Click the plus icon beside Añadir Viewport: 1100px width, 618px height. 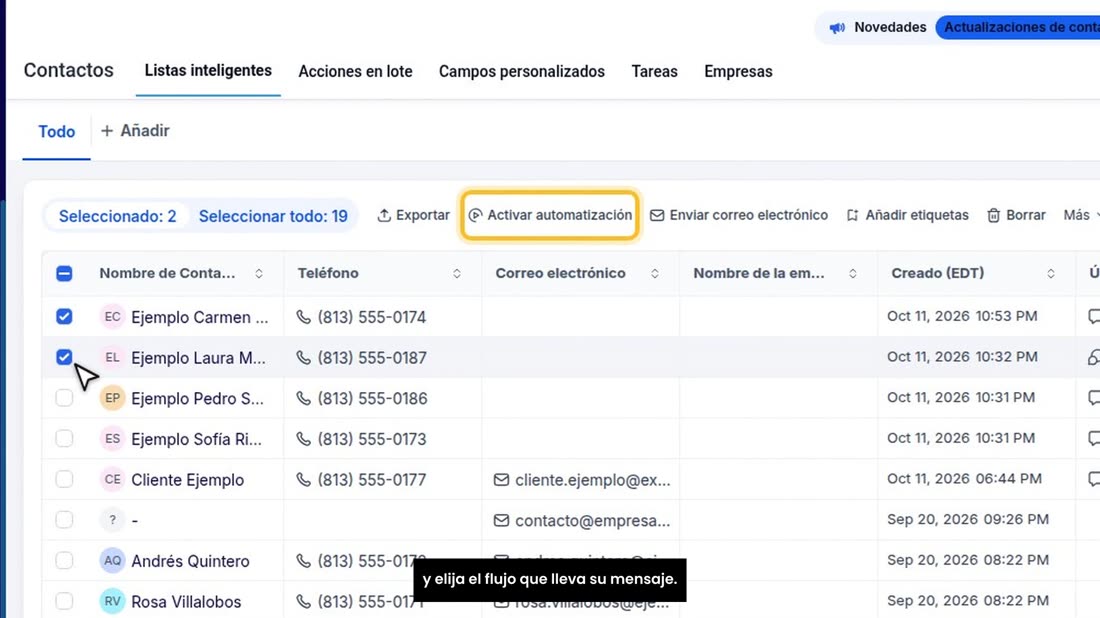point(107,131)
